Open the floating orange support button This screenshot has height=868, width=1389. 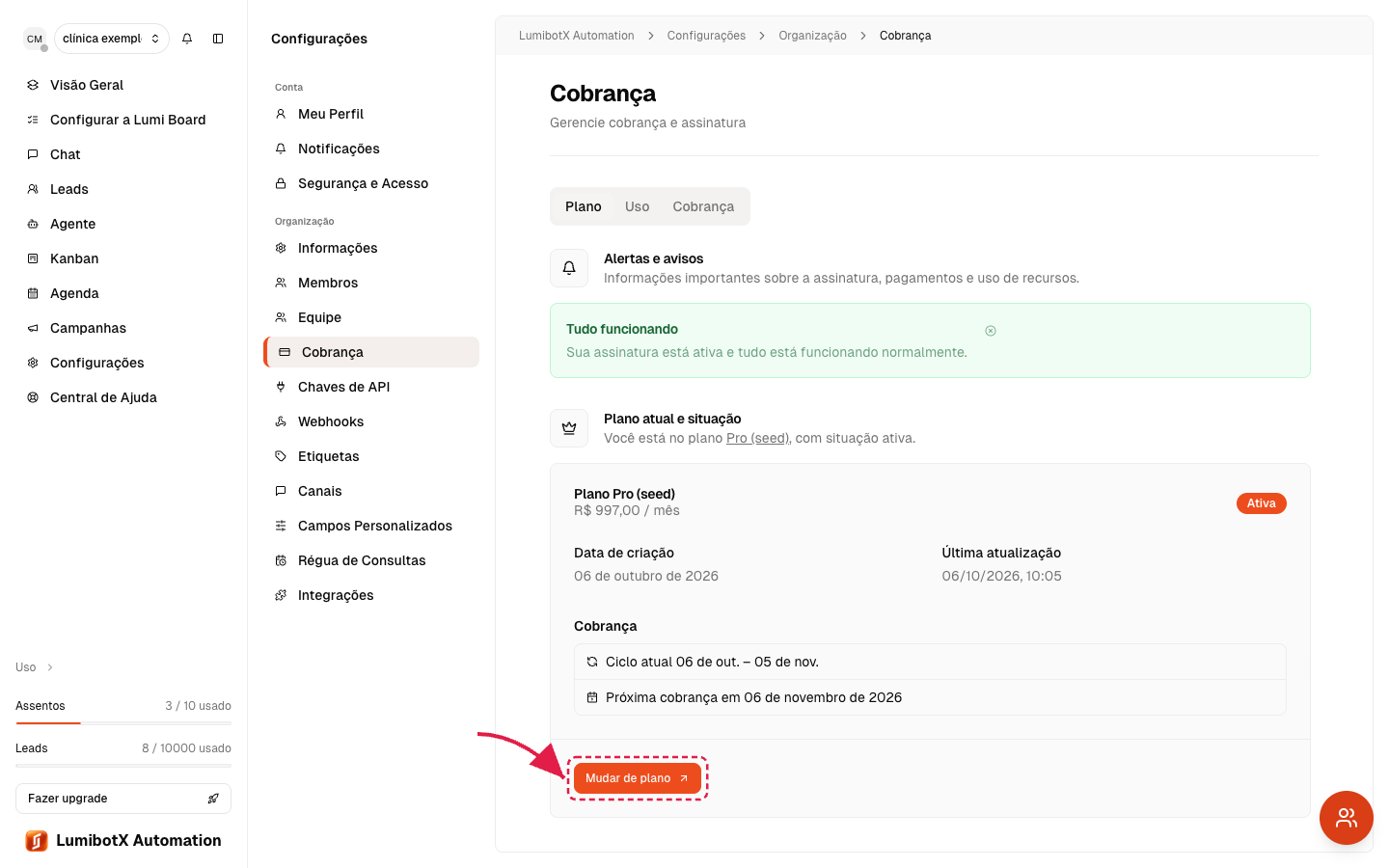point(1347,818)
